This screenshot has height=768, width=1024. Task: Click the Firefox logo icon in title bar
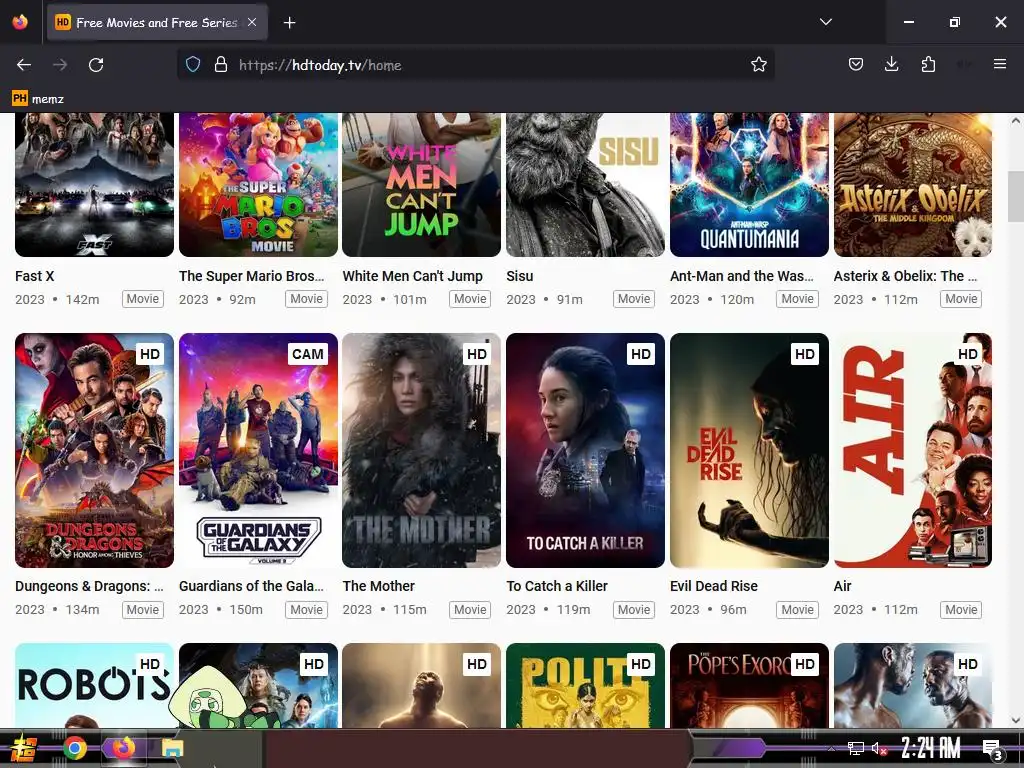click(x=20, y=22)
